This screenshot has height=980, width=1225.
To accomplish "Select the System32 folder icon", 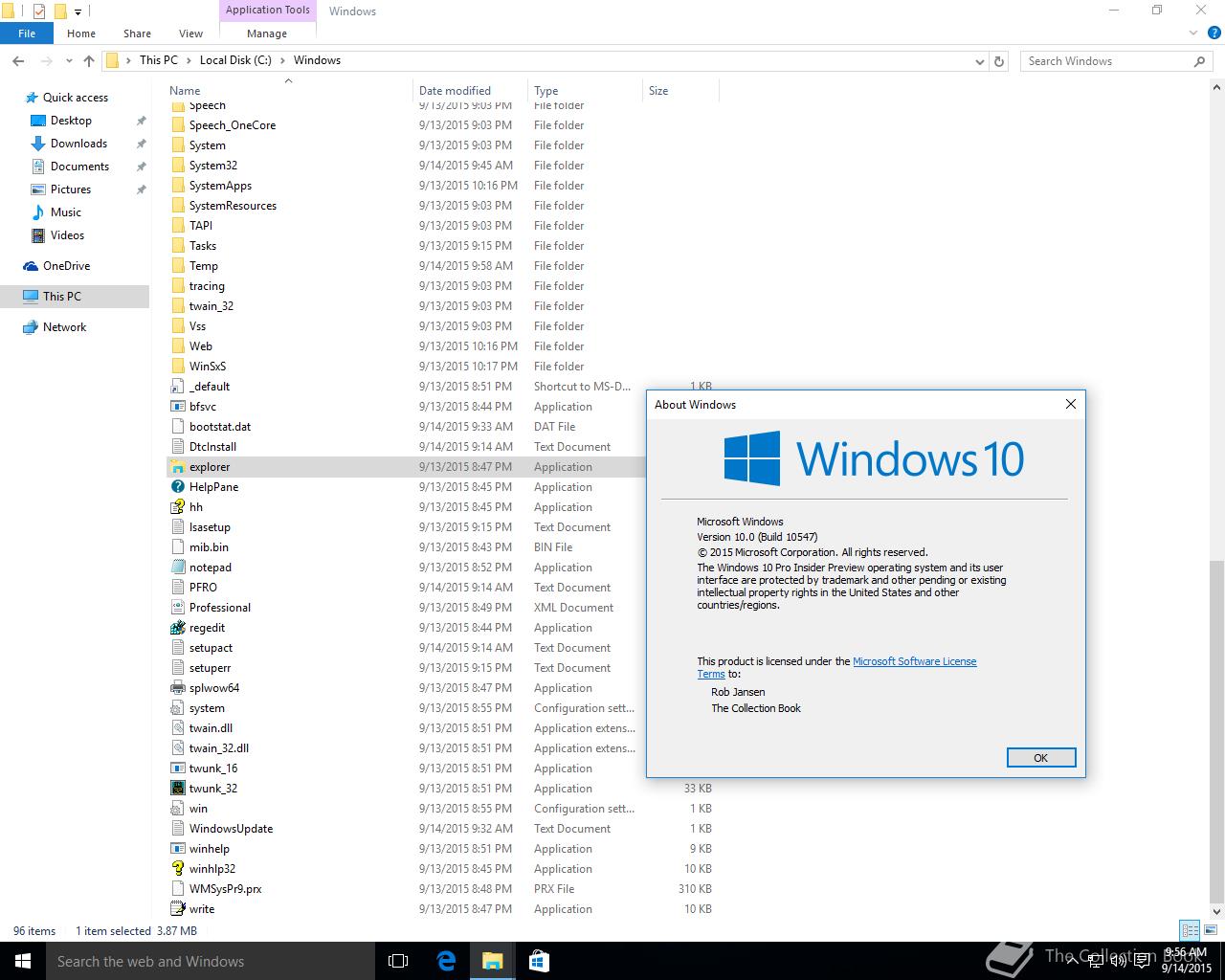I will tap(177, 166).
